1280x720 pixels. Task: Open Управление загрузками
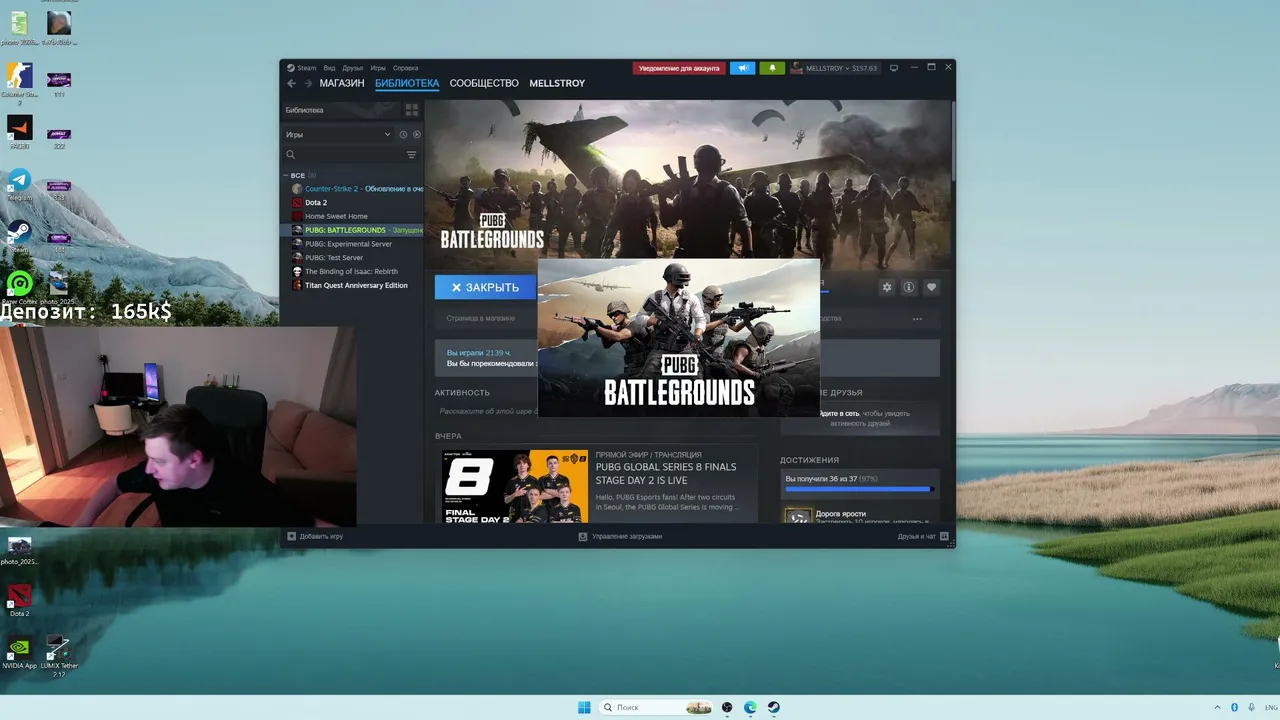coord(620,536)
